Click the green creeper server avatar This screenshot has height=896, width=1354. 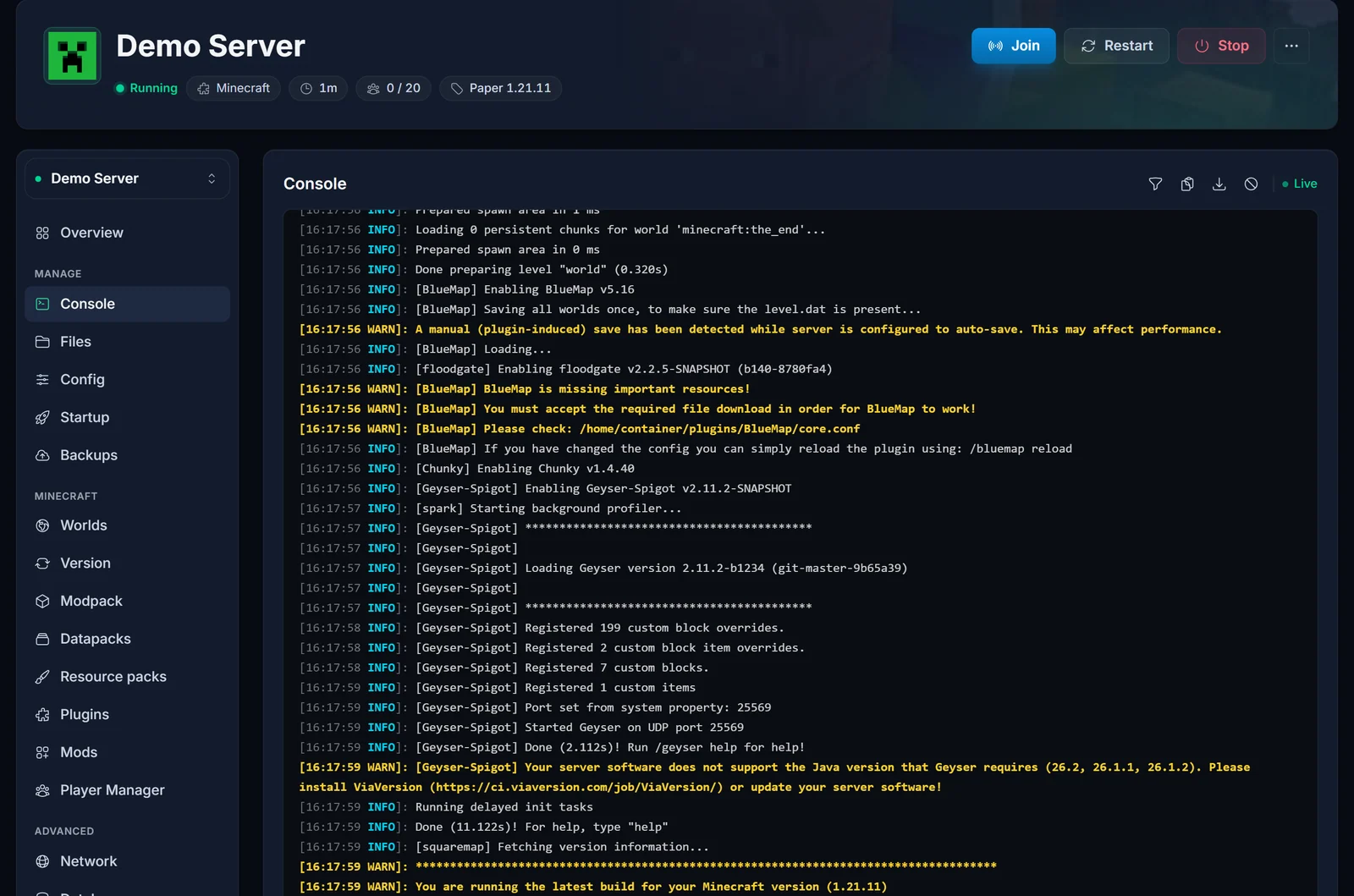point(72,56)
